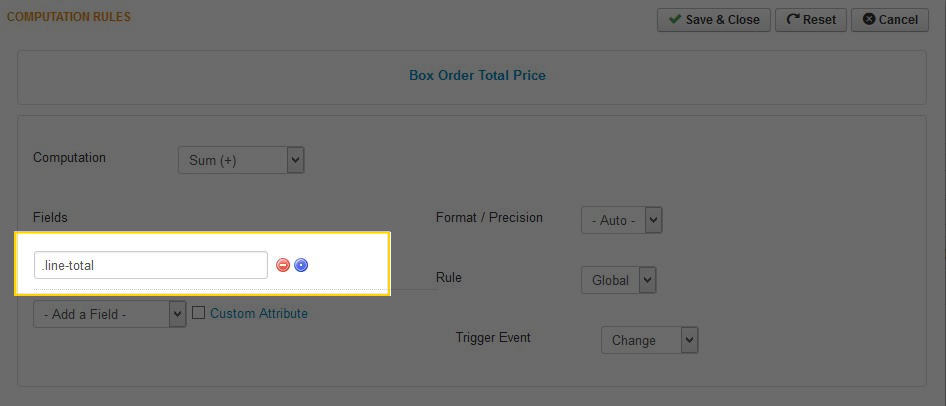Click the Cancel button

coord(890,19)
